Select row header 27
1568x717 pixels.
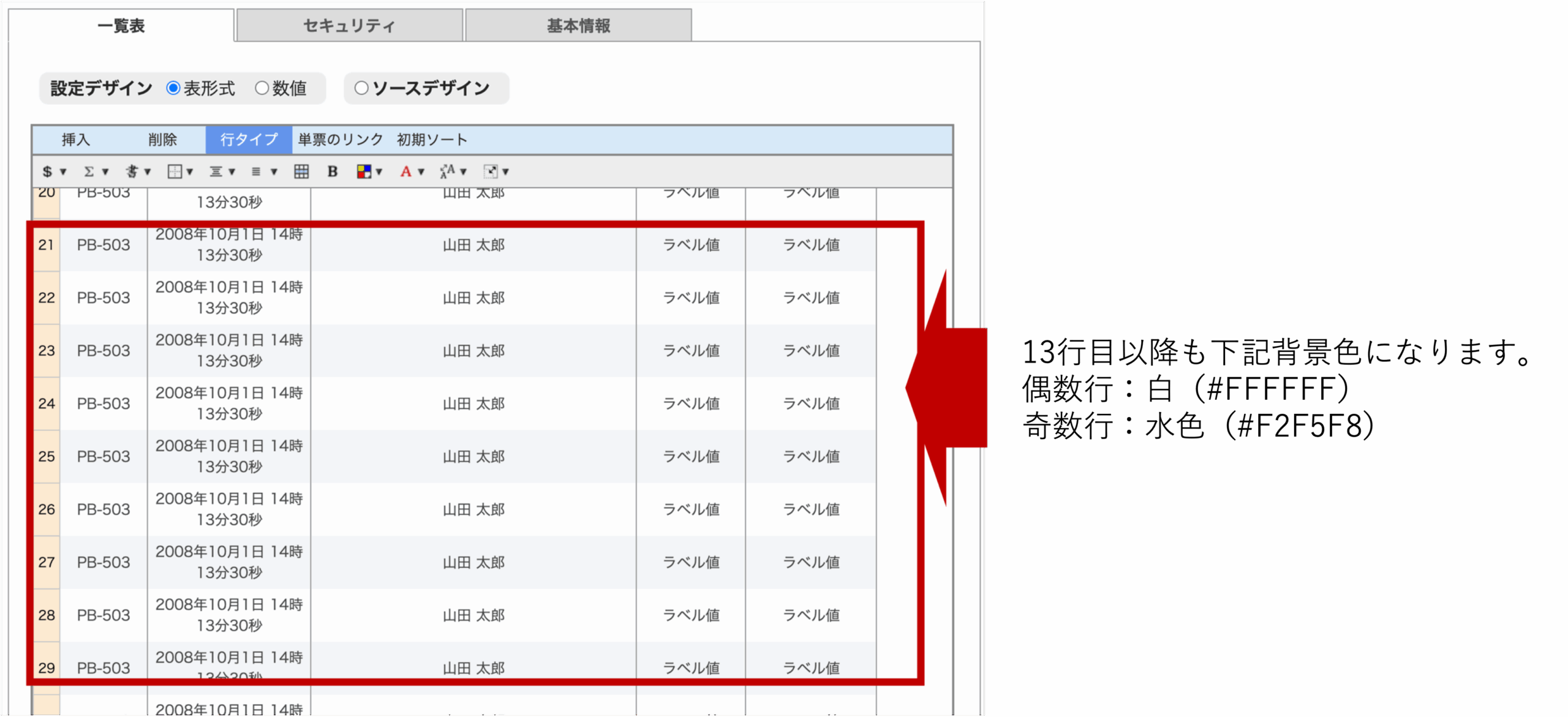click(47, 563)
